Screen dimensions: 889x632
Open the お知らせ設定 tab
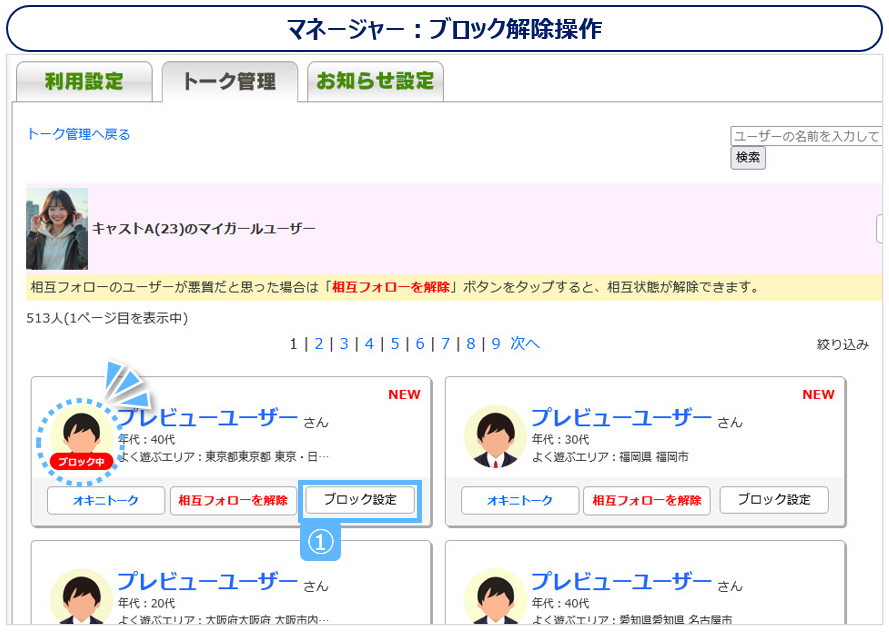click(375, 82)
